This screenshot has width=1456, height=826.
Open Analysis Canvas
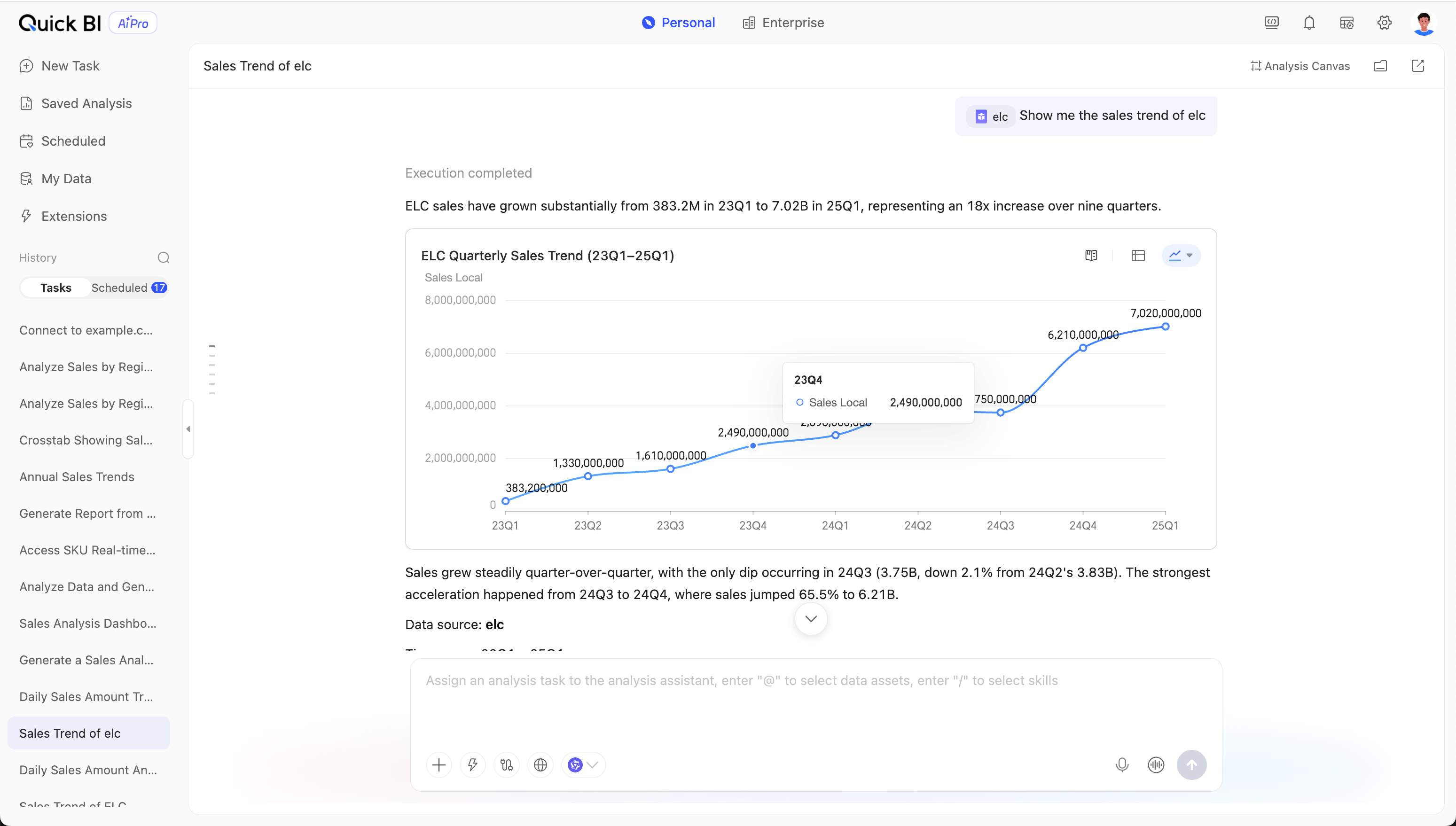1300,66
